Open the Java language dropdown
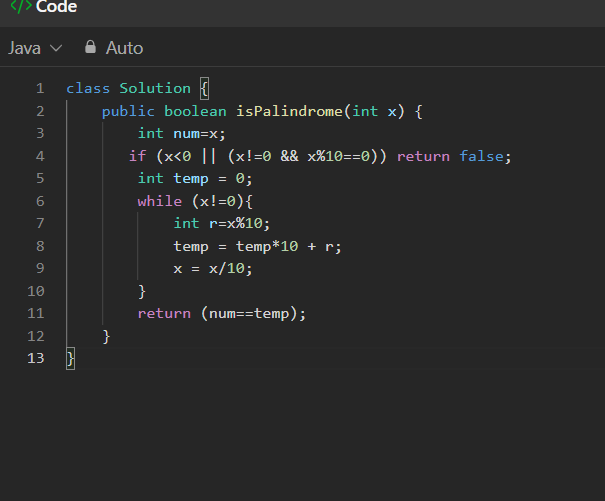The width and height of the screenshot is (605, 501). point(35,48)
